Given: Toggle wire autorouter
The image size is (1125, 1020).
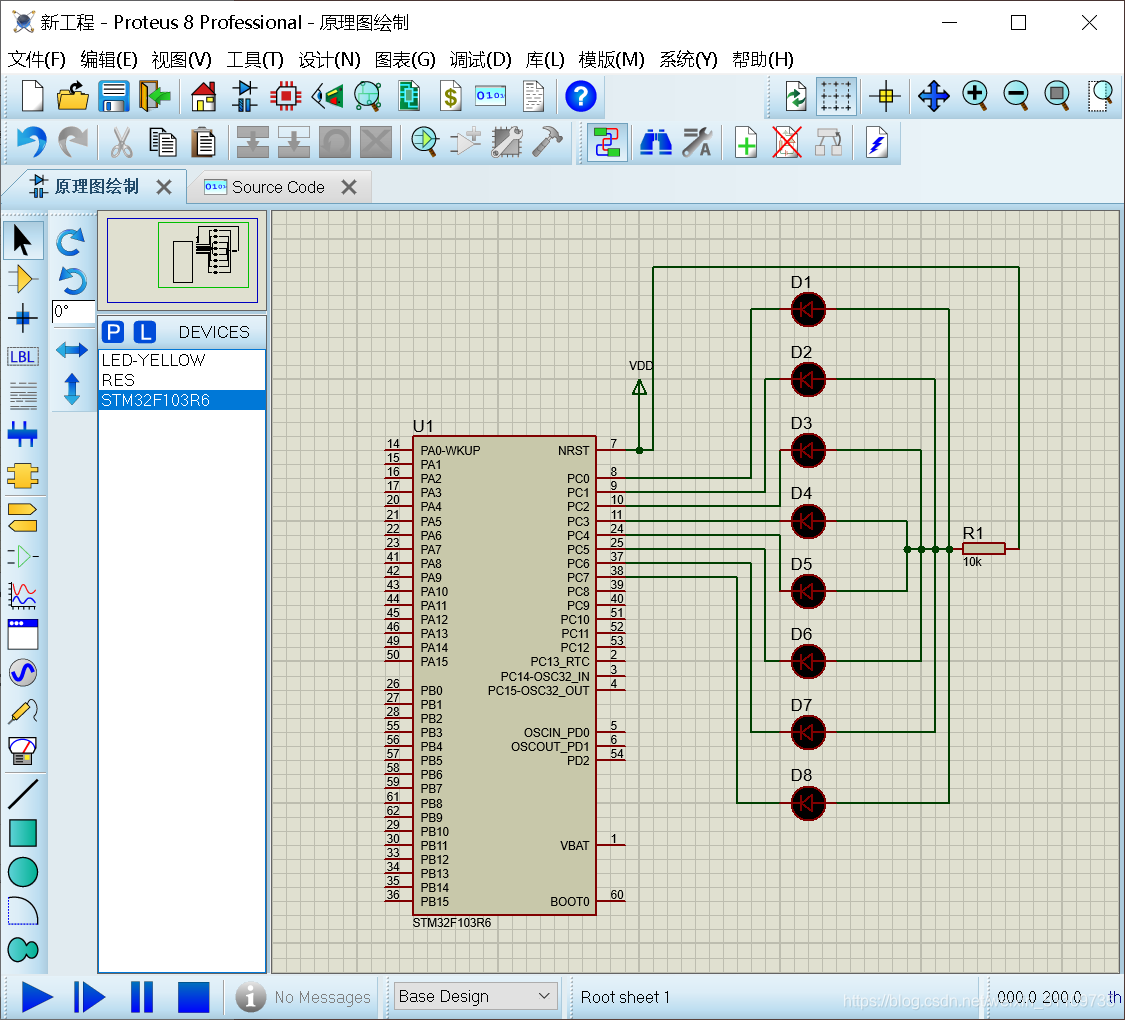Looking at the screenshot, I should pyautogui.click(x=607, y=142).
